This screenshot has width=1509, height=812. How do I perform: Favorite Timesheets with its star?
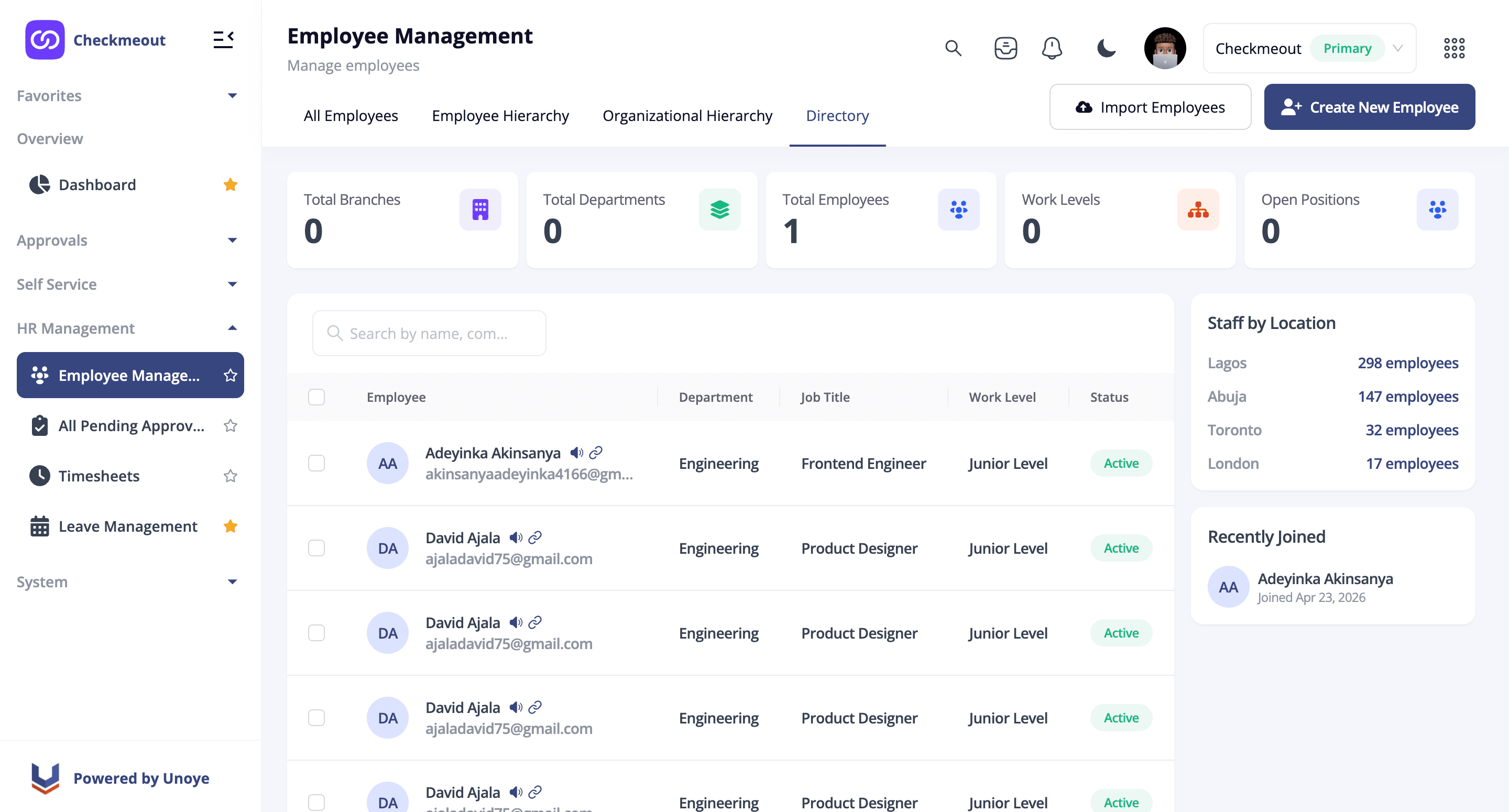[x=230, y=476]
